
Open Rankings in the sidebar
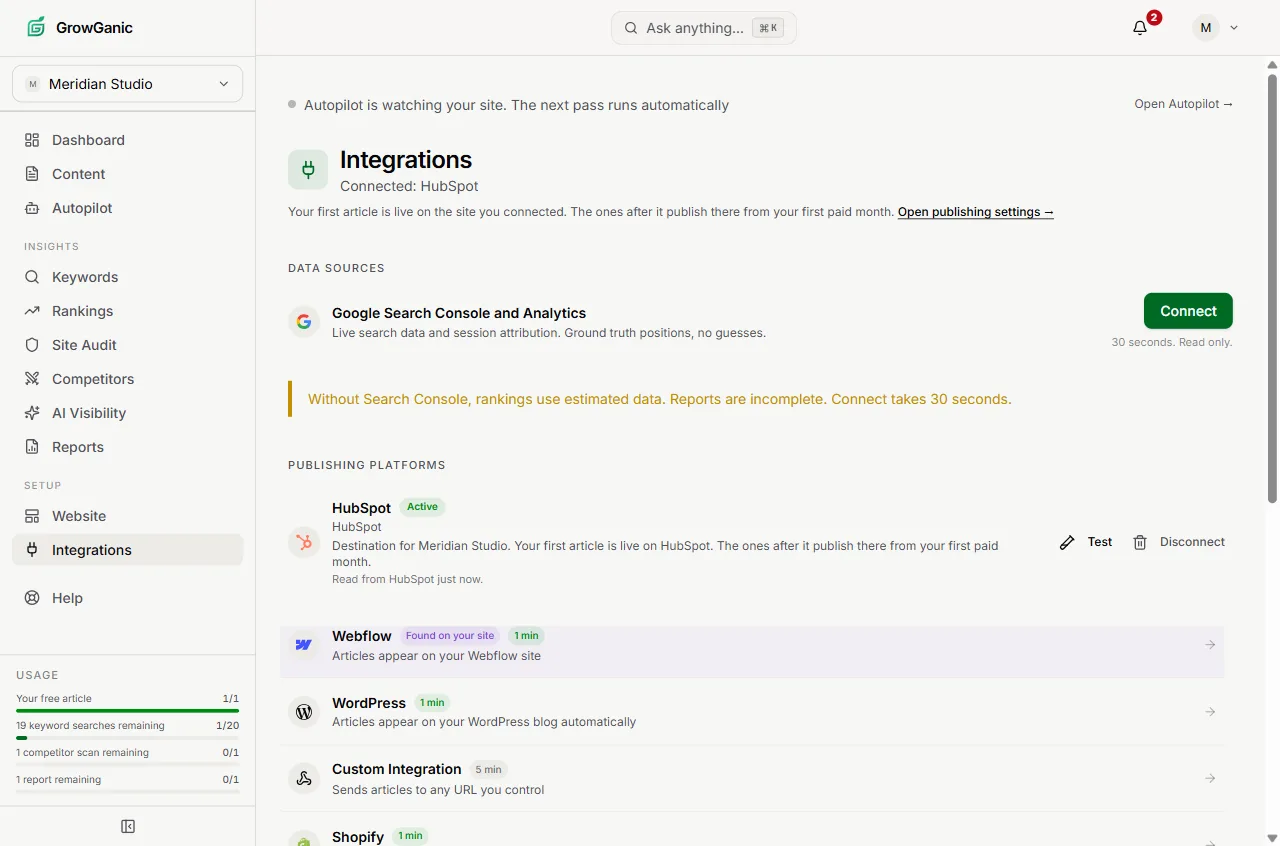[127, 311]
